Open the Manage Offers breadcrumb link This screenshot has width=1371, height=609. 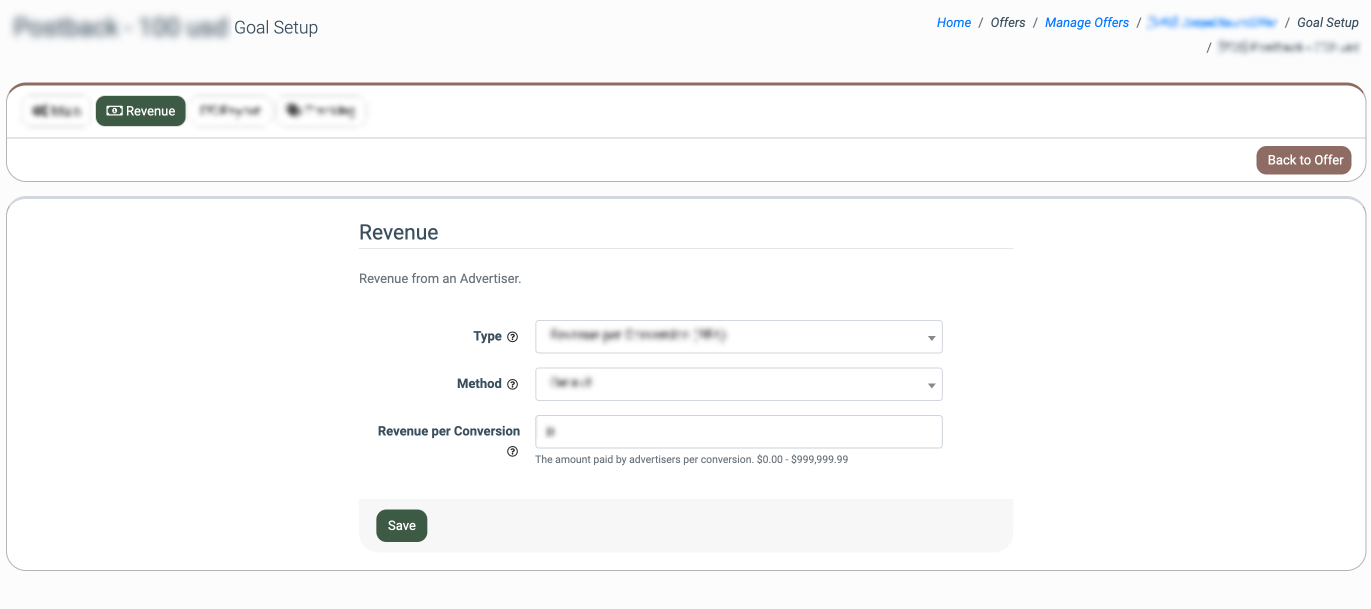pos(1086,22)
